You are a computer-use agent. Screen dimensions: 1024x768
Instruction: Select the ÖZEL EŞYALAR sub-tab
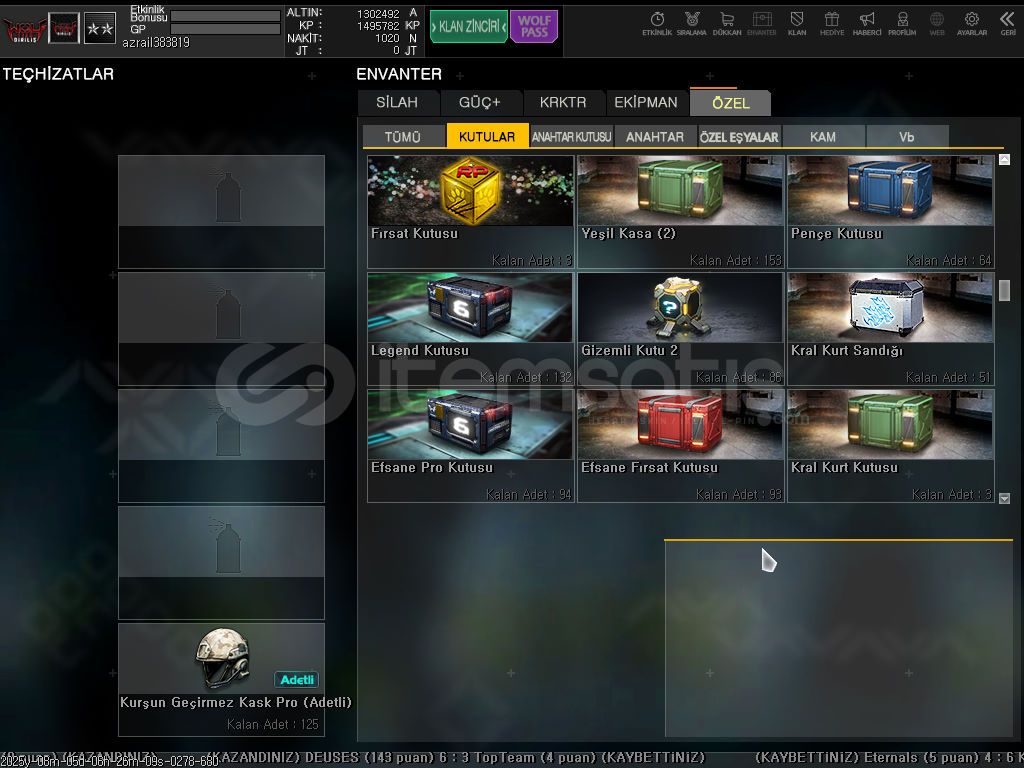(739, 136)
